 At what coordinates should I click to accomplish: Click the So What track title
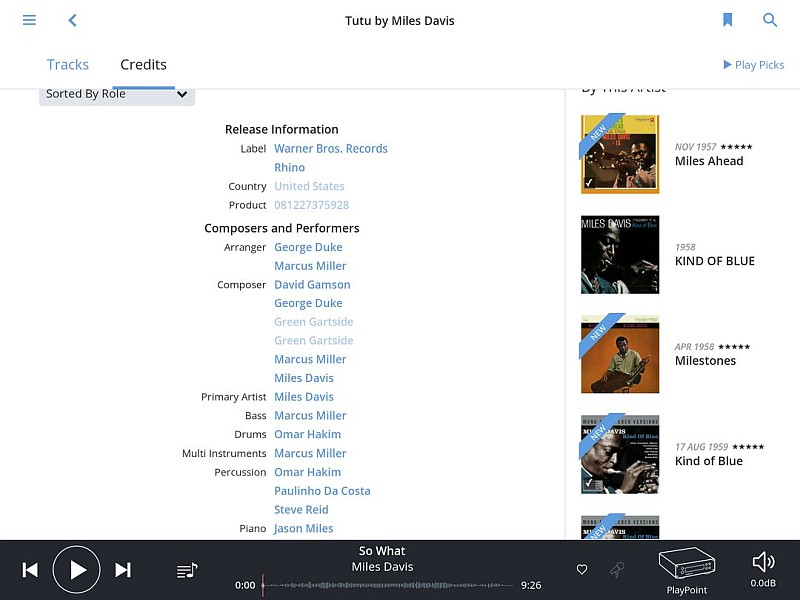tap(382, 551)
